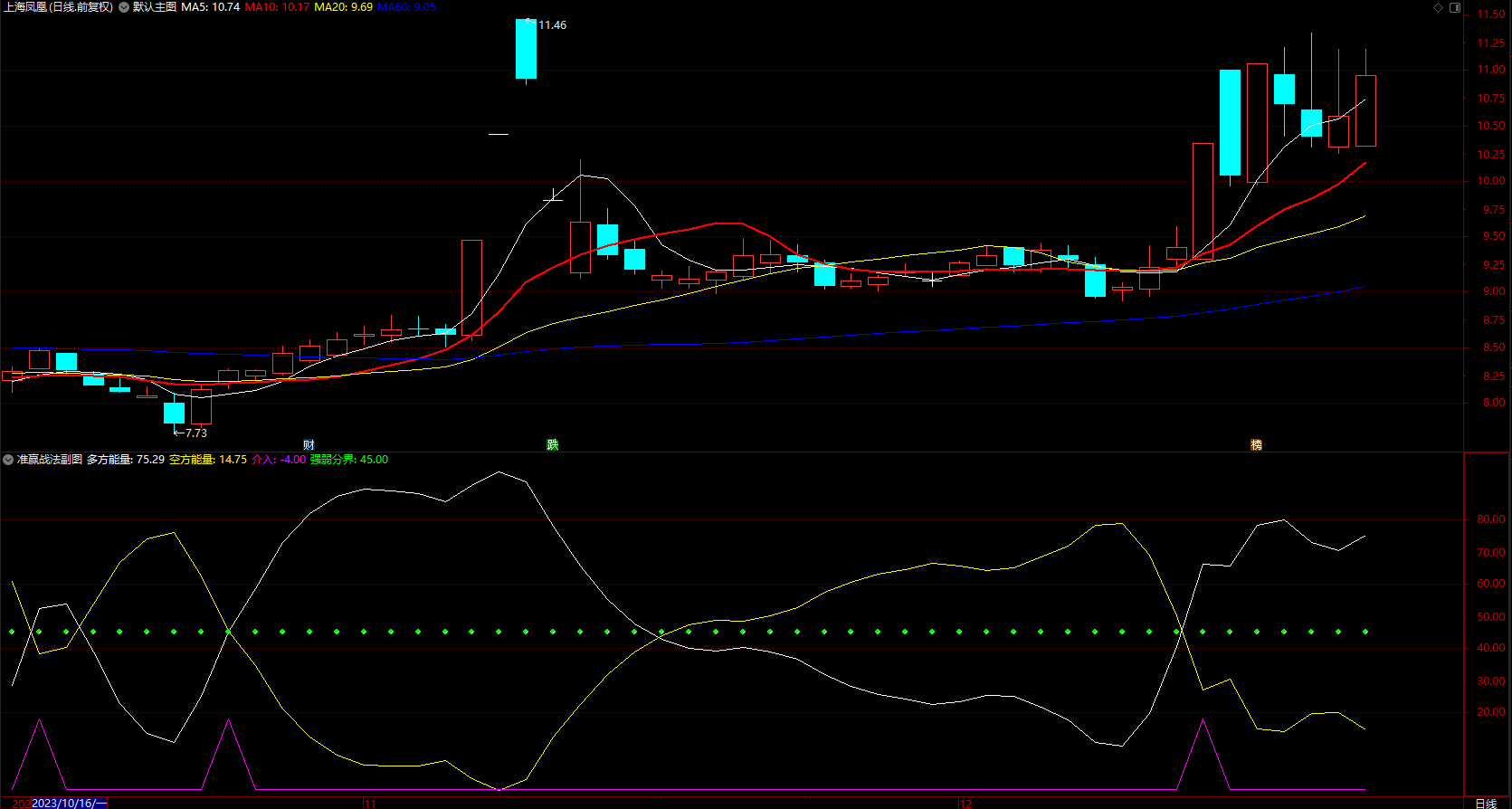Click the 上海凤凰(日线前复权) title
The height and width of the screenshot is (809, 1512).
[59, 7]
